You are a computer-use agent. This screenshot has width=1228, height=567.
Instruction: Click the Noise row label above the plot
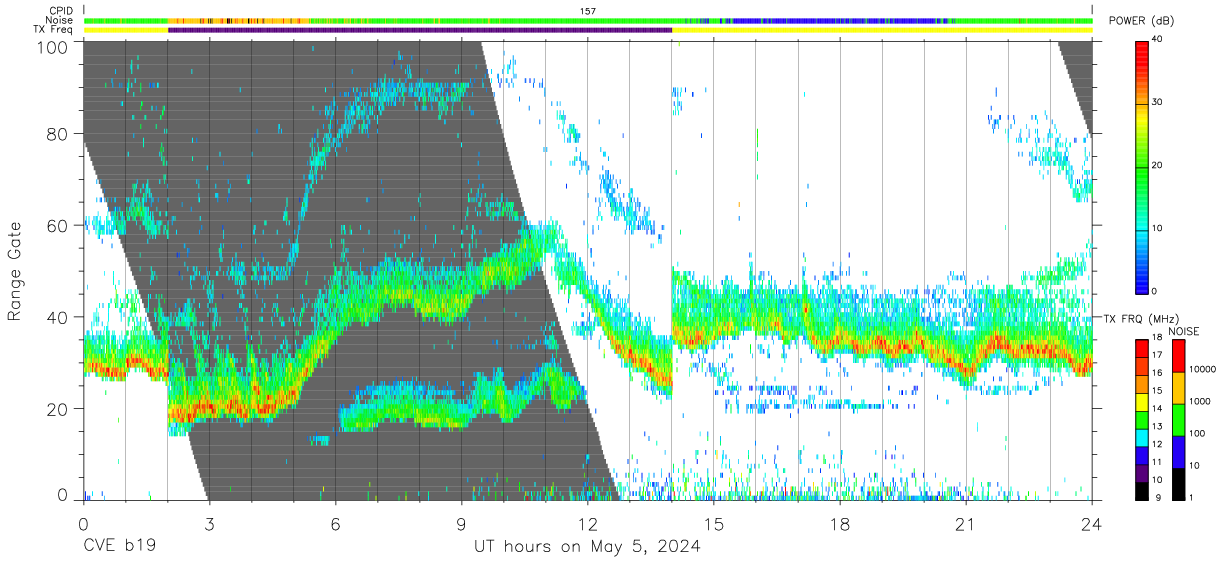click(59, 20)
